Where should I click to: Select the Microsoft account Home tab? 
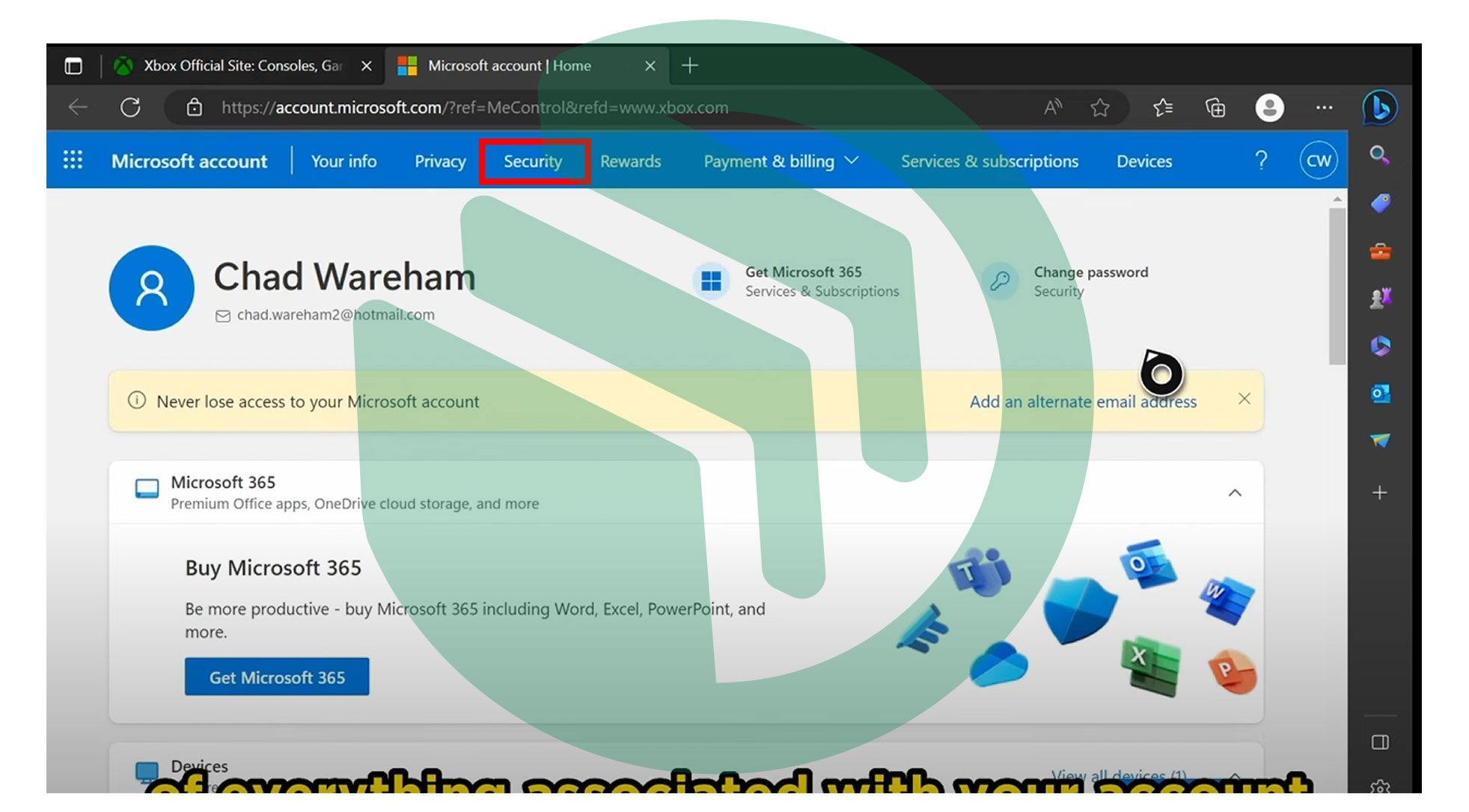(x=526, y=66)
